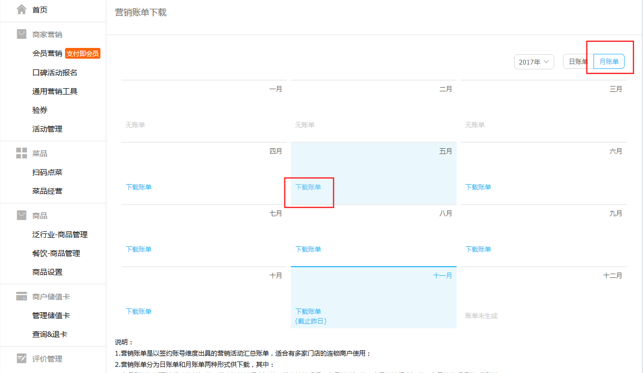Click the orange 支付即会员 badge
The image size is (643, 373).
tap(83, 53)
